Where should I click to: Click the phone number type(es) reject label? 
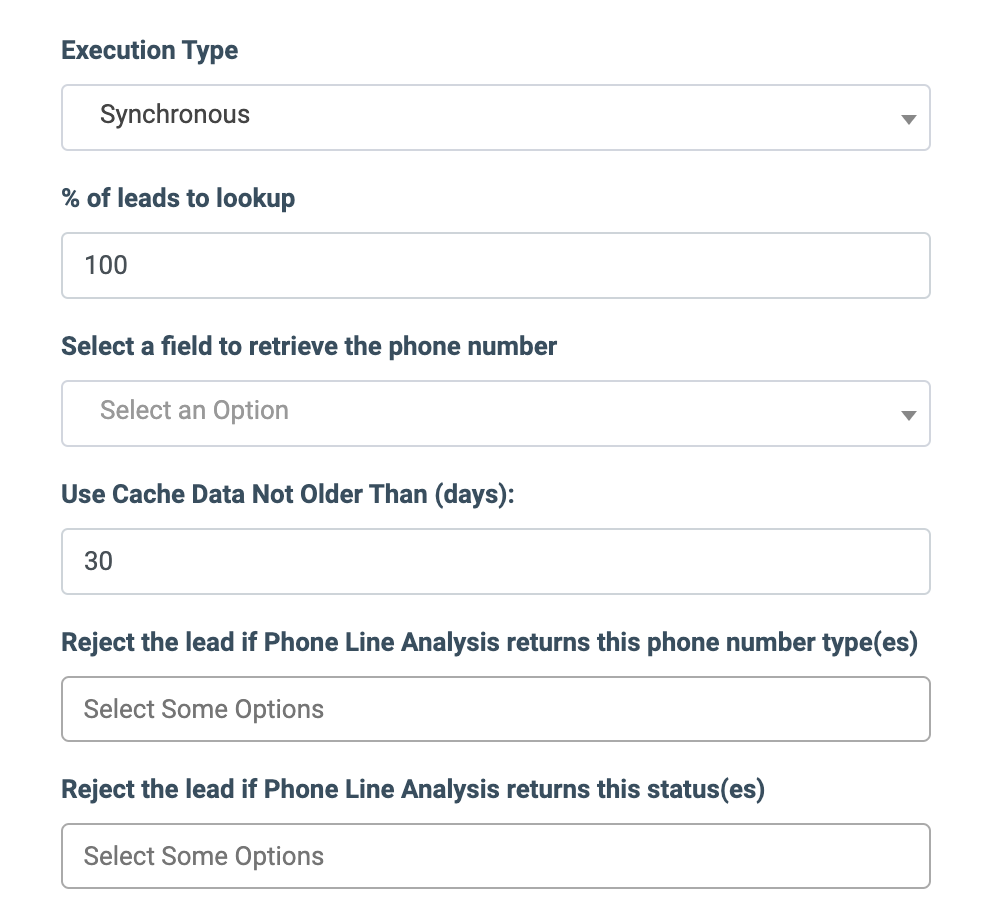pos(490,643)
